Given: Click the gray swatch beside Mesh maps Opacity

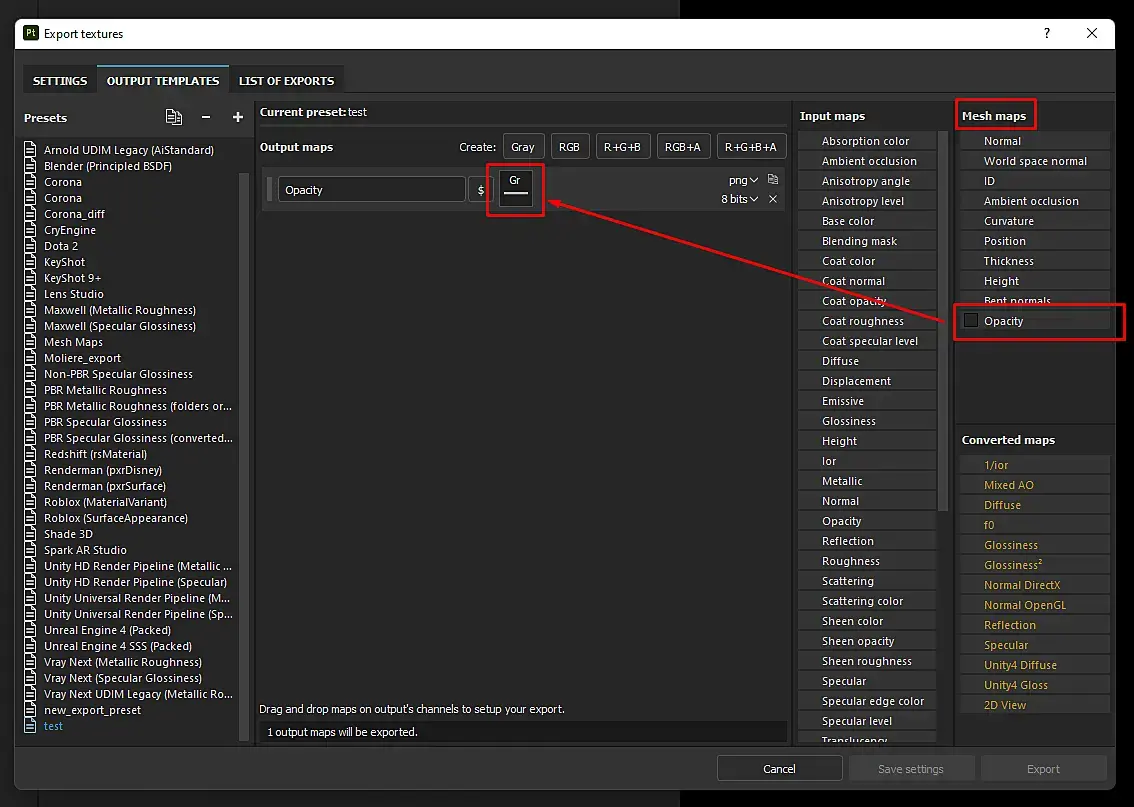Looking at the screenshot, I should point(971,320).
